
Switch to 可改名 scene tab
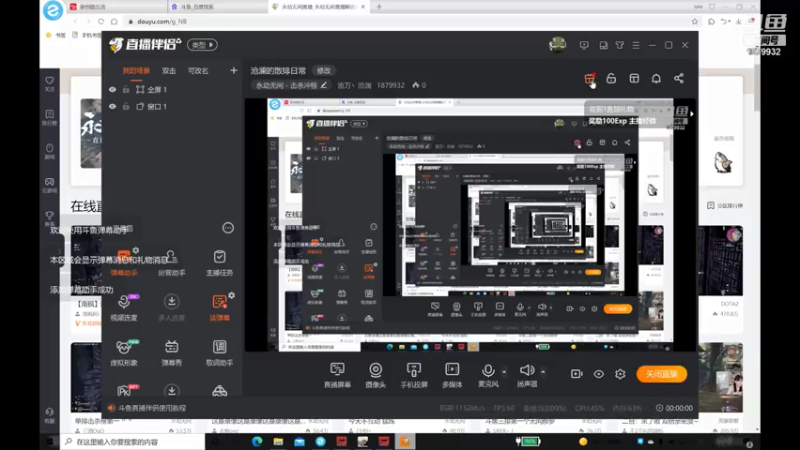[198, 71]
